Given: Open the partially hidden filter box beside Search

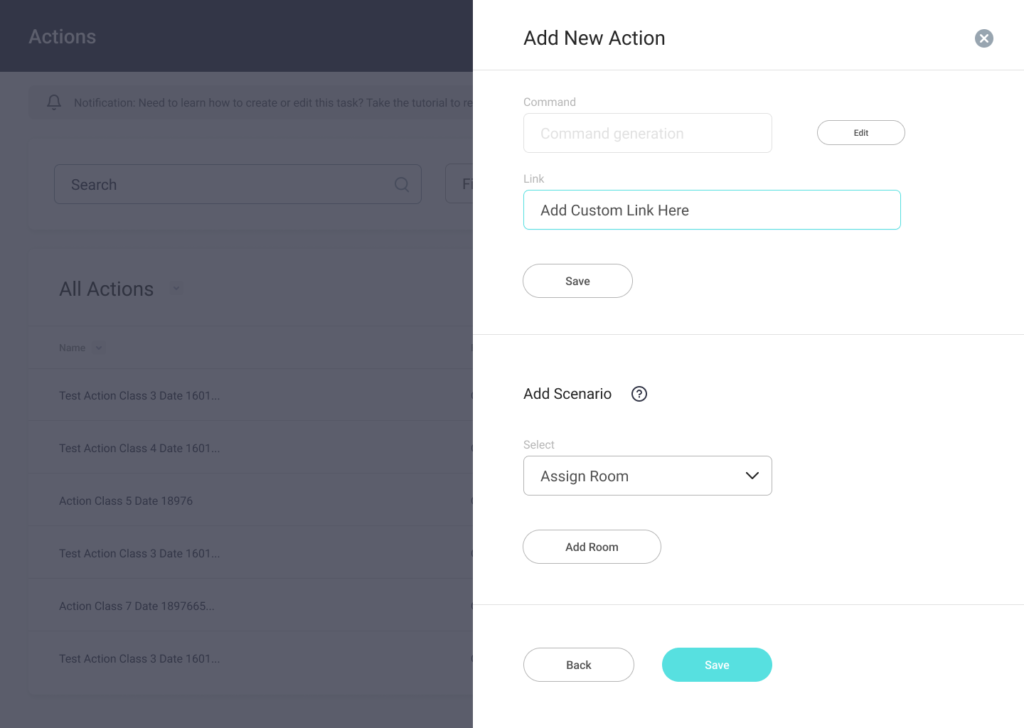Looking at the screenshot, I should point(459,185).
